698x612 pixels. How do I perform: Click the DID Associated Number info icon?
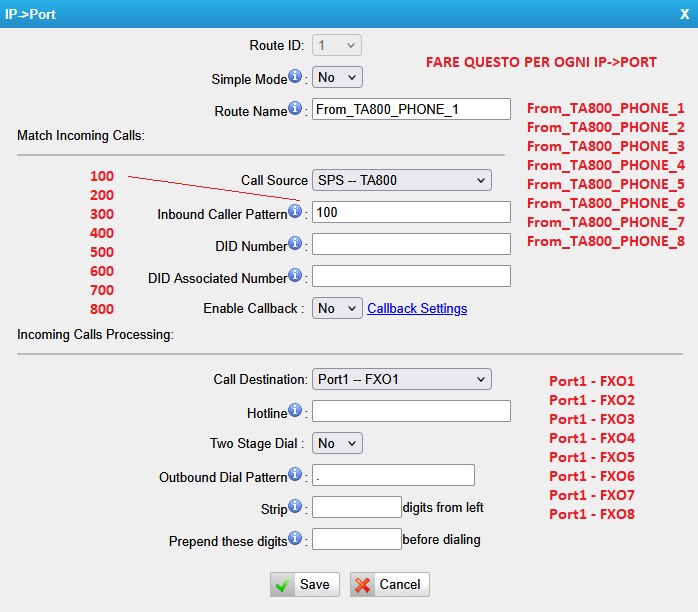[x=296, y=275]
